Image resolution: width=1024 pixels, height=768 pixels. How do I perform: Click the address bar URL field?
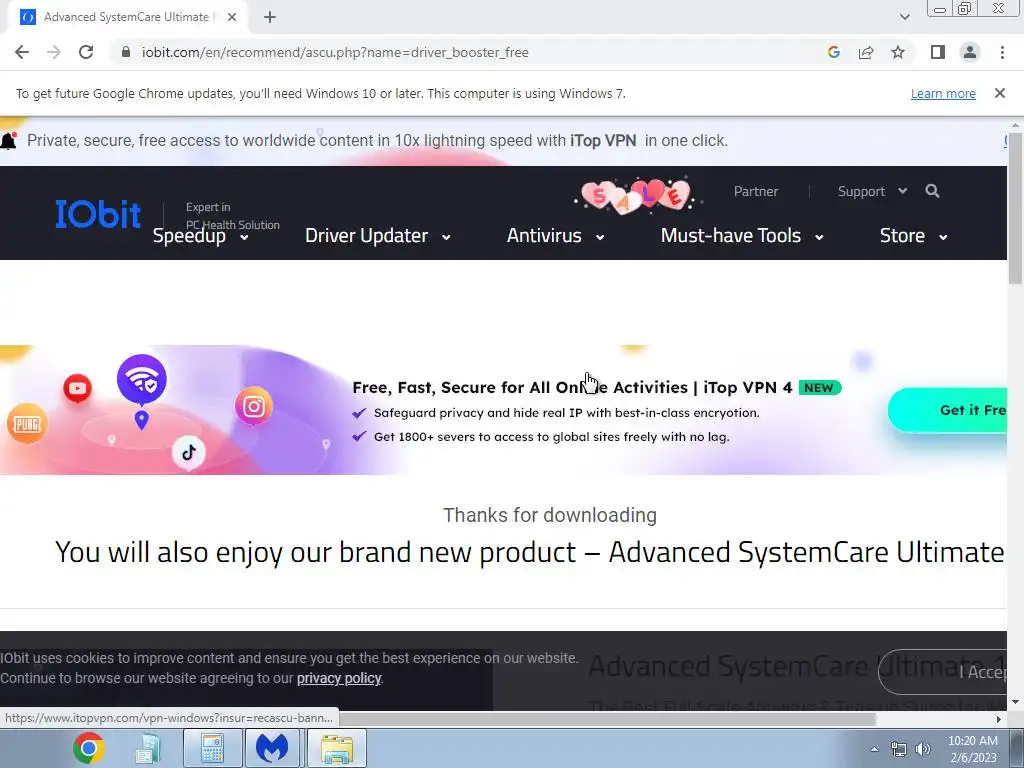(x=335, y=52)
